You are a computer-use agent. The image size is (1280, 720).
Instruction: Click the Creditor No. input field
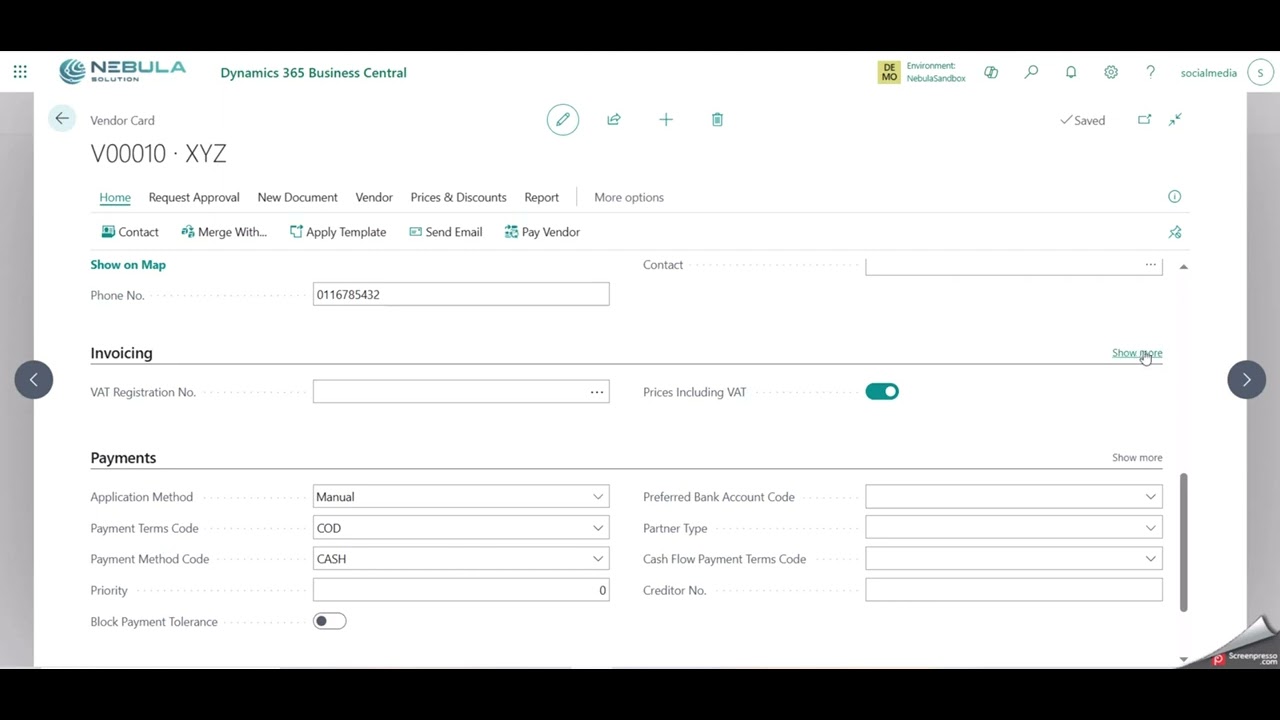click(1014, 590)
